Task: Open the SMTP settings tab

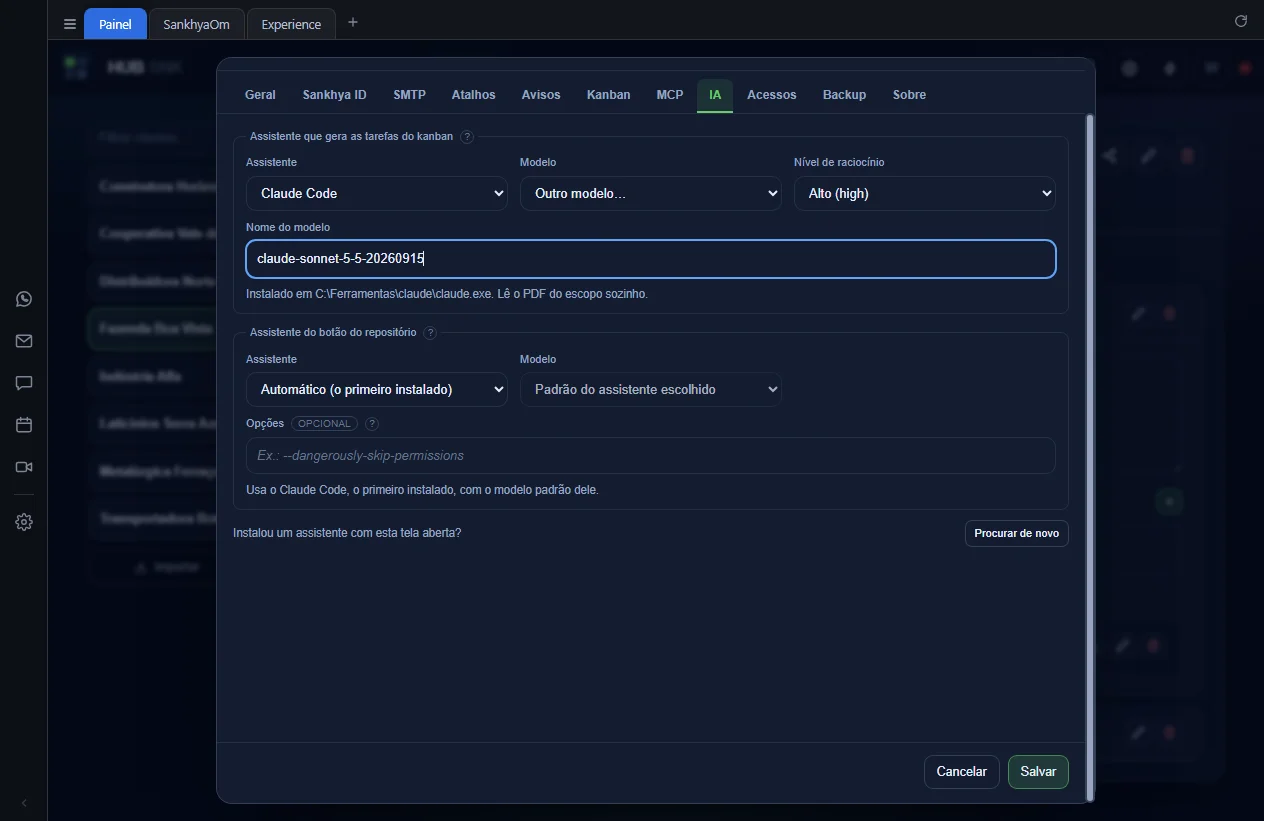Action: (x=409, y=95)
